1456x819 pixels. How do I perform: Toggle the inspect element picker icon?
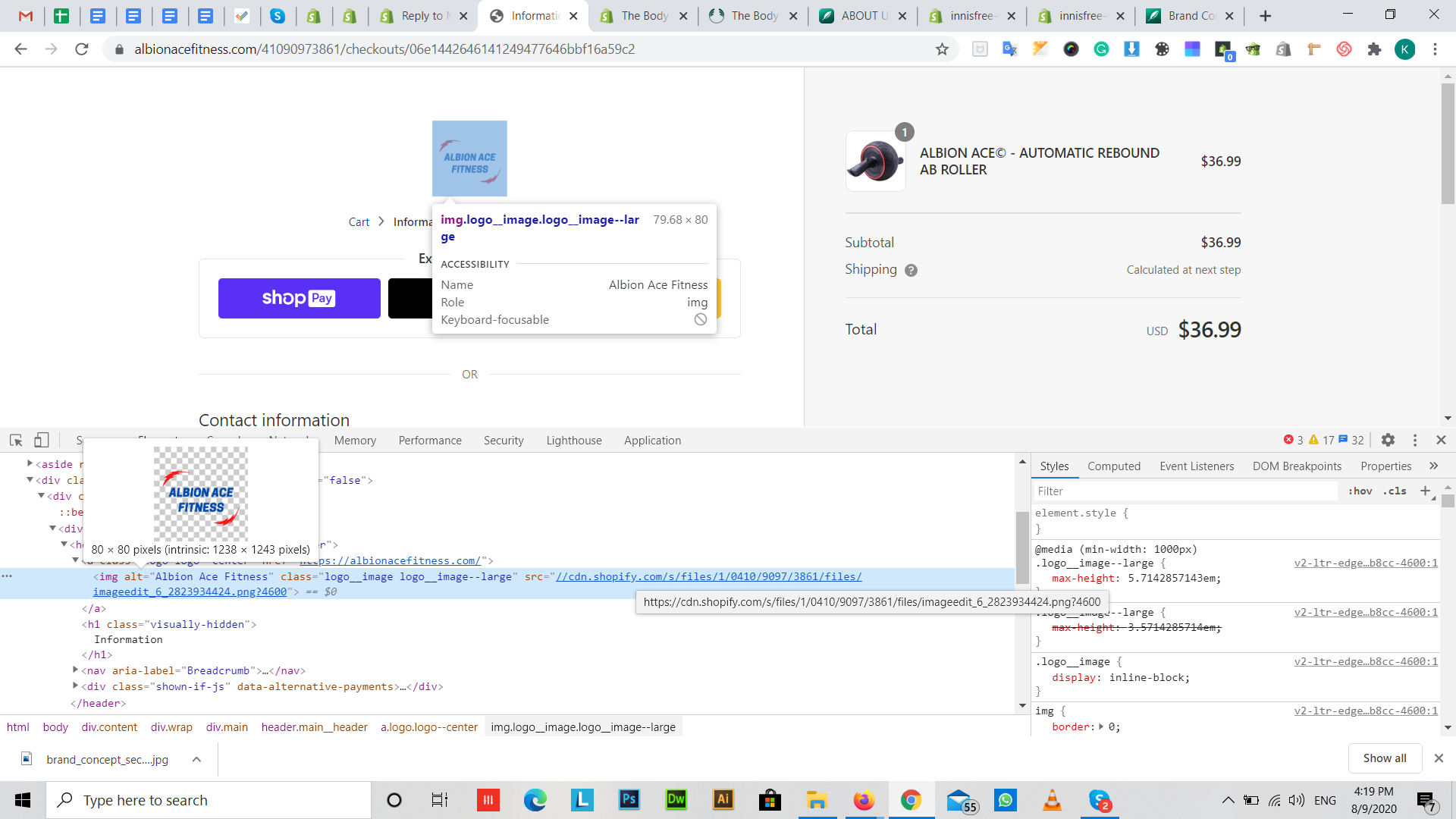[x=16, y=440]
